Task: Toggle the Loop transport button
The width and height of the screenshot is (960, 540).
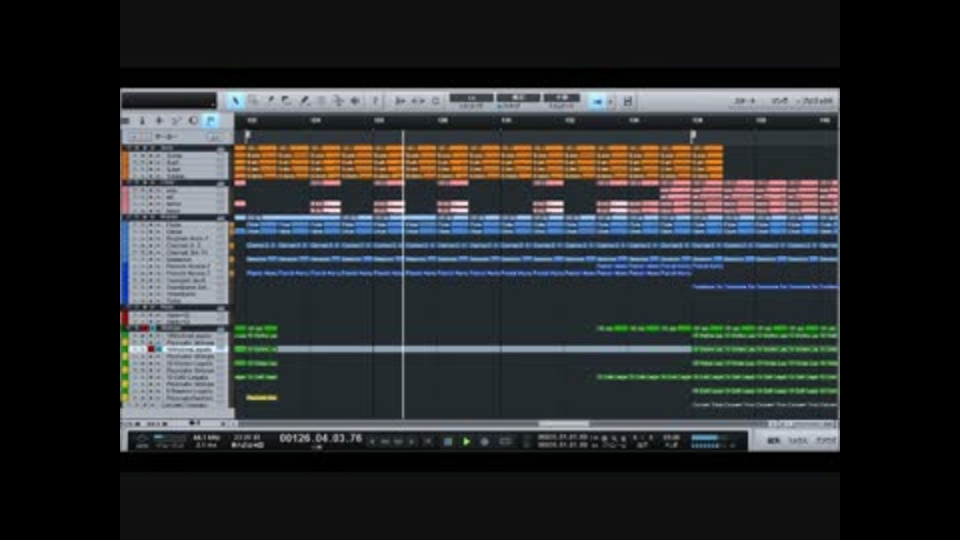Action: [505, 441]
